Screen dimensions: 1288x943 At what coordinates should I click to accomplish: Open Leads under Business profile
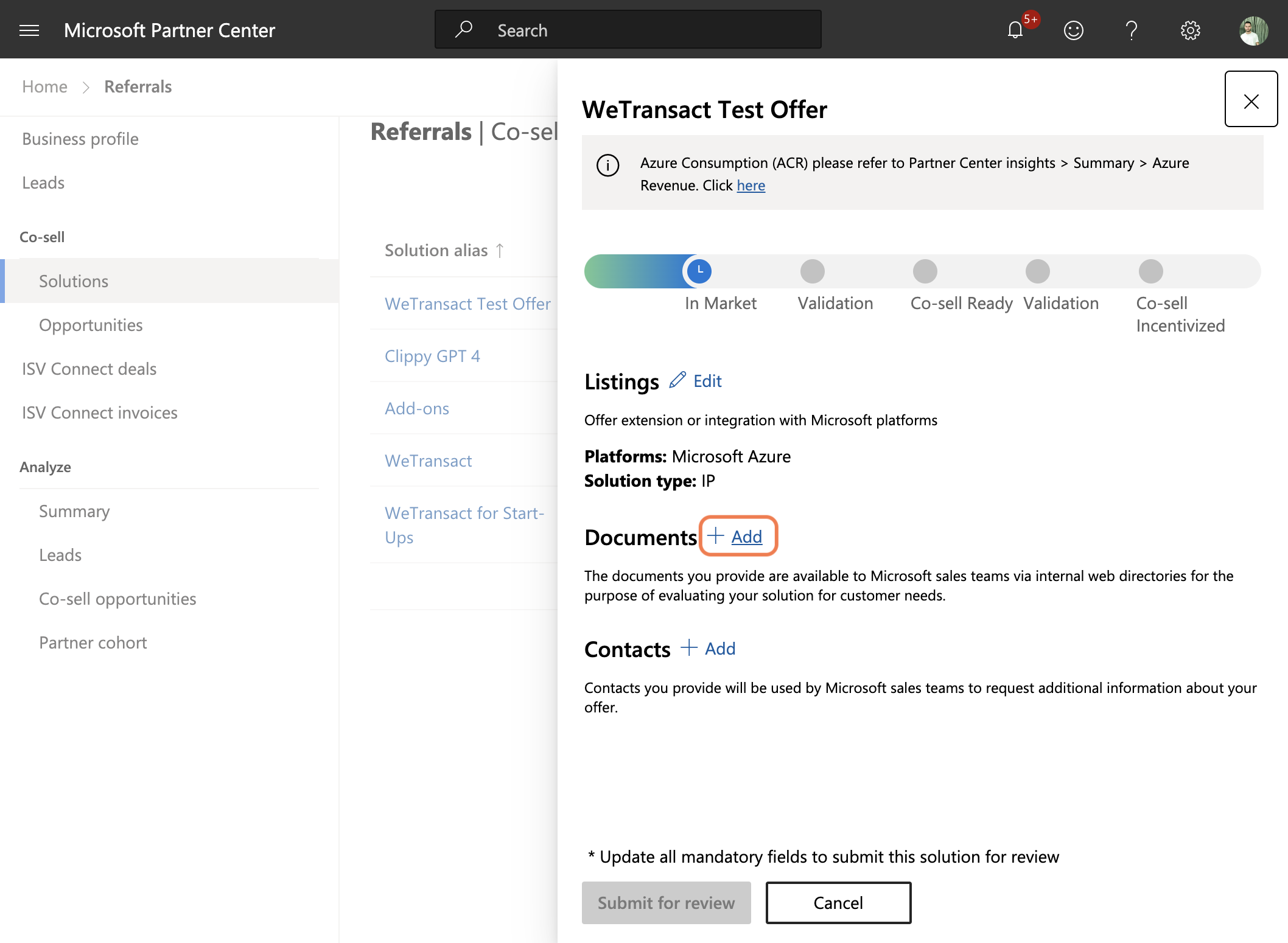point(43,183)
